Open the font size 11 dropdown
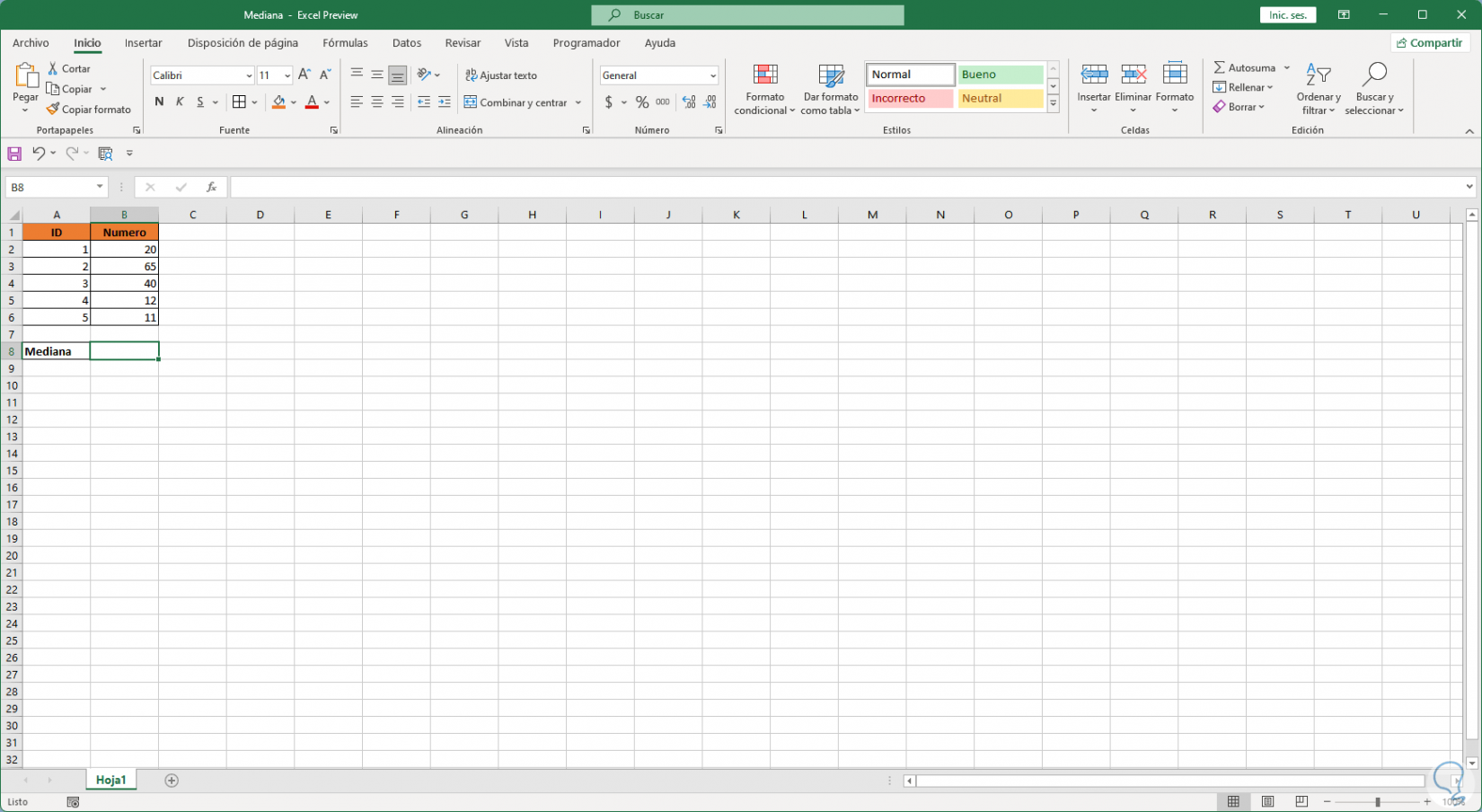The width and height of the screenshot is (1482, 812). click(x=287, y=75)
